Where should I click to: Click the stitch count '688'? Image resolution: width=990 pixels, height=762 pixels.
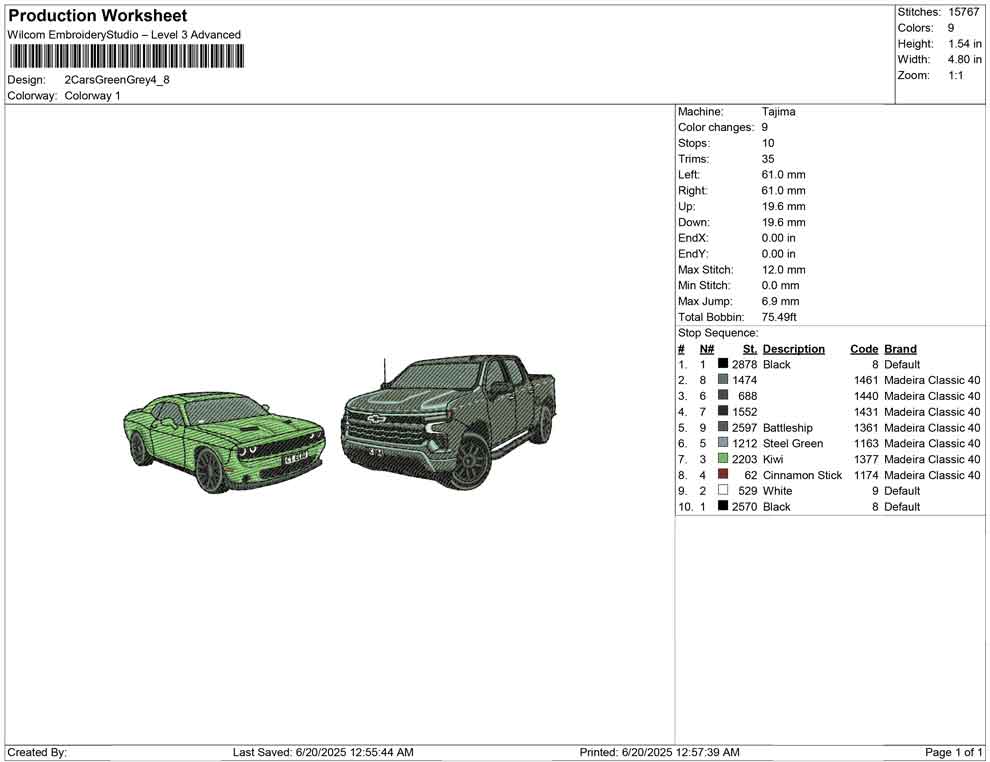point(748,396)
